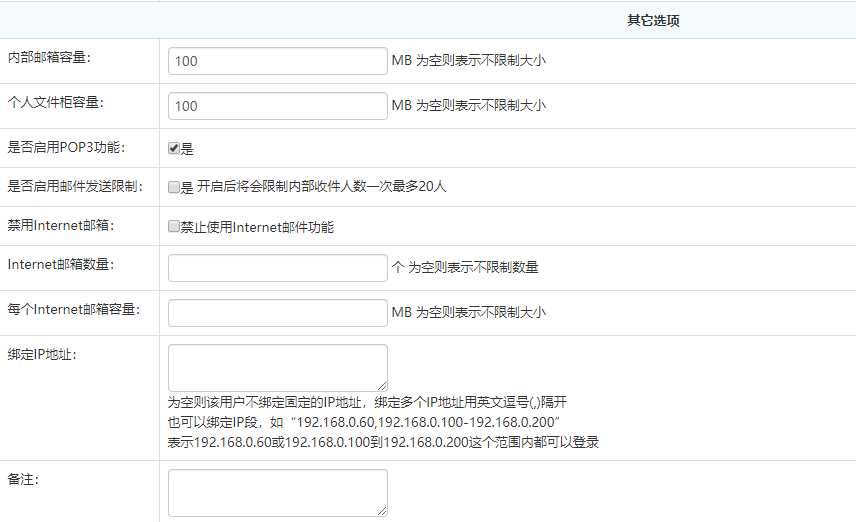Uncheck the 是否启用POP3功能 checkbox
The height and width of the screenshot is (522, 856).
174,148
